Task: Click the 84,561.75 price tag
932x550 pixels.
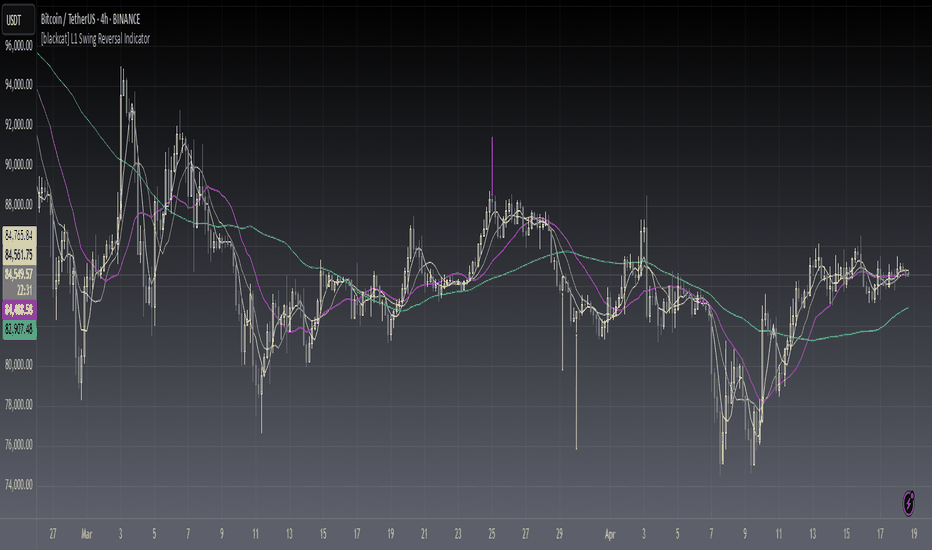Action: (x=19, y=255)
